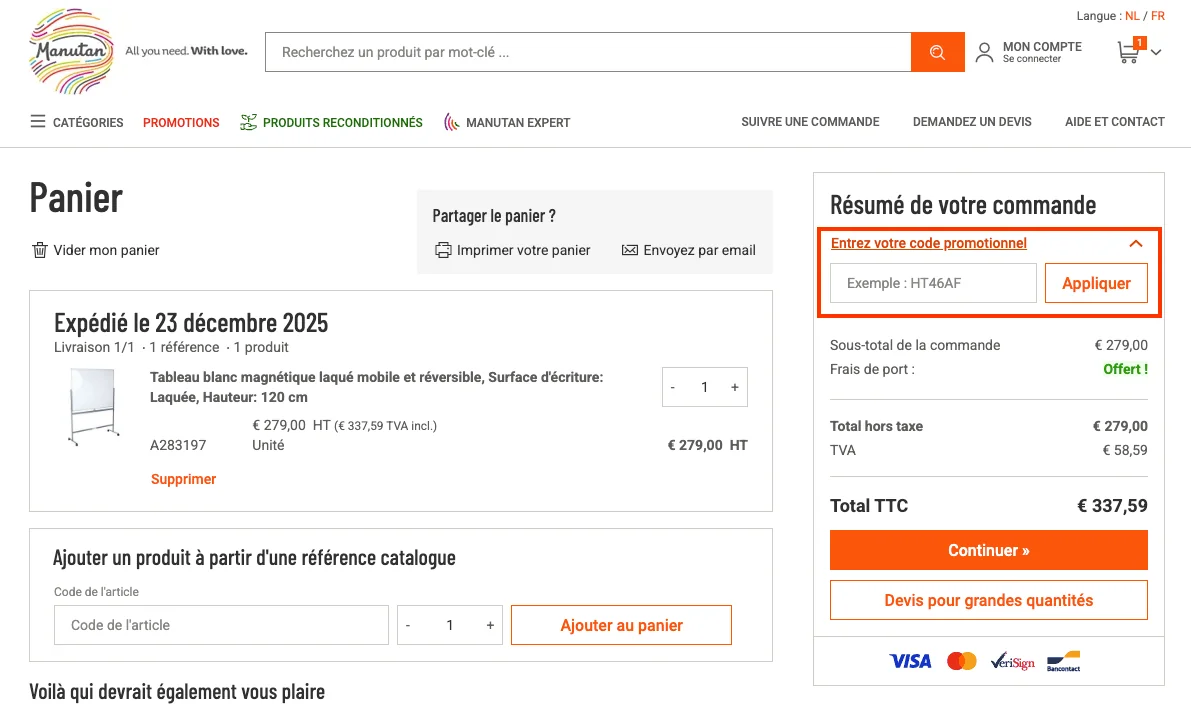This screenshot has width=1191, height=713.
Task: Click the envelope icon to email cart
Action: (630, 250)
